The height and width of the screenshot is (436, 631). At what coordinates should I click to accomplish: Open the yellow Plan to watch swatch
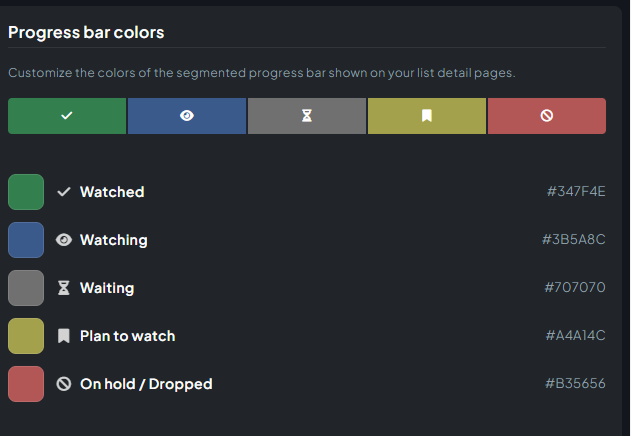click(26, 336)
